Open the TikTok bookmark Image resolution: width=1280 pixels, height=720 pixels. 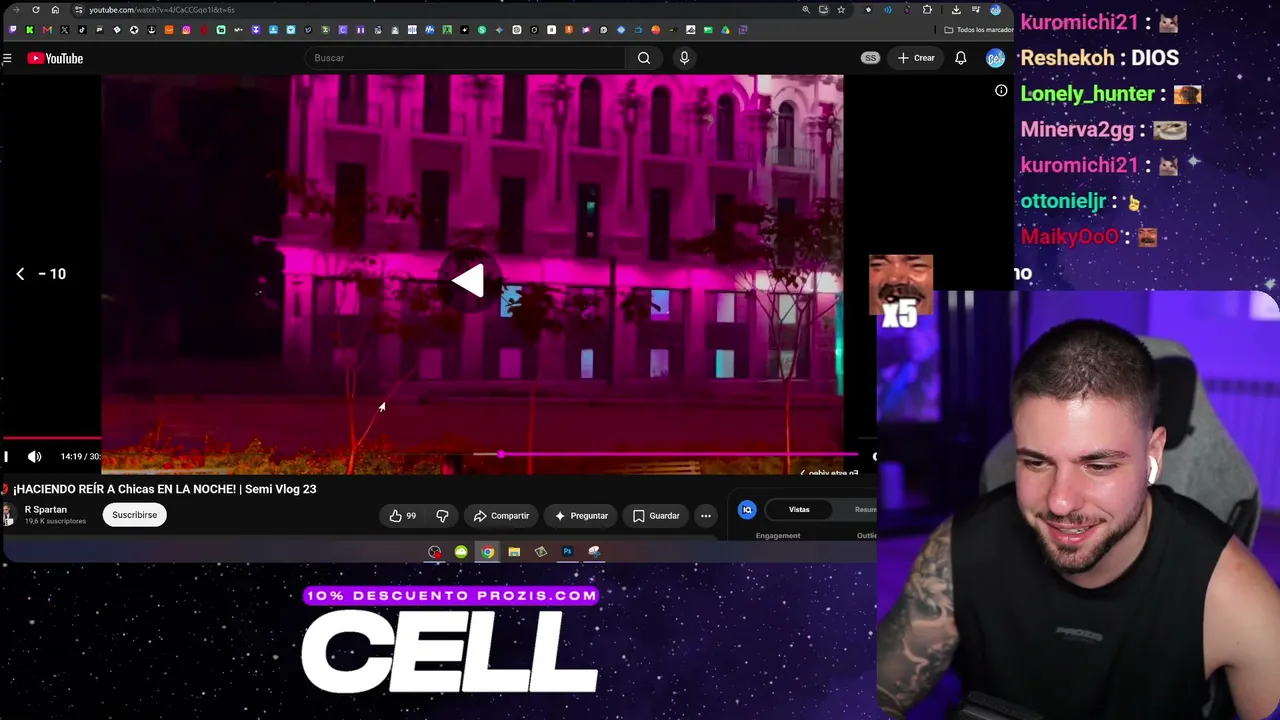click(x=82, y=30)
